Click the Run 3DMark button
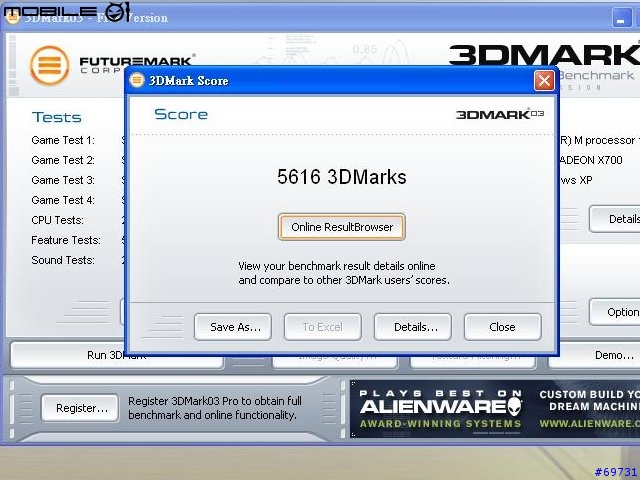Viewport: 640px width, 480px height. tap(117, 355)
